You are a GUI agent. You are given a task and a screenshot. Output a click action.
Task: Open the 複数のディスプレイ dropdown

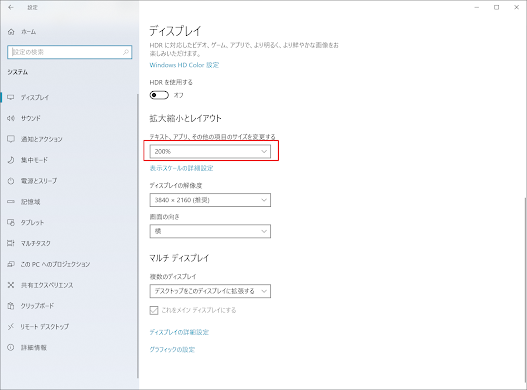click(210, 291)
